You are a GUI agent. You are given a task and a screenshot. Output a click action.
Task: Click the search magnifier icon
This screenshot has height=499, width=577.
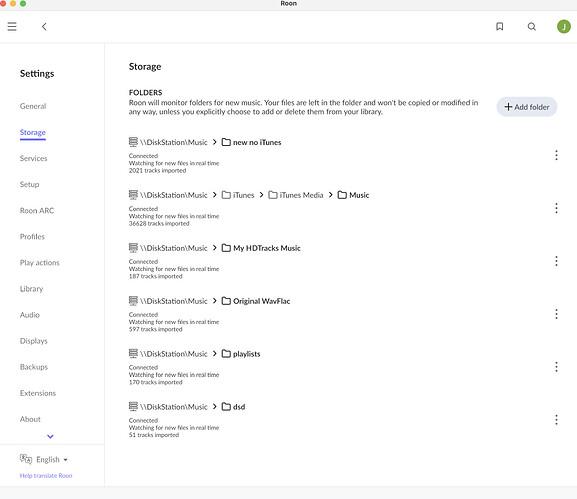(531, 26)
